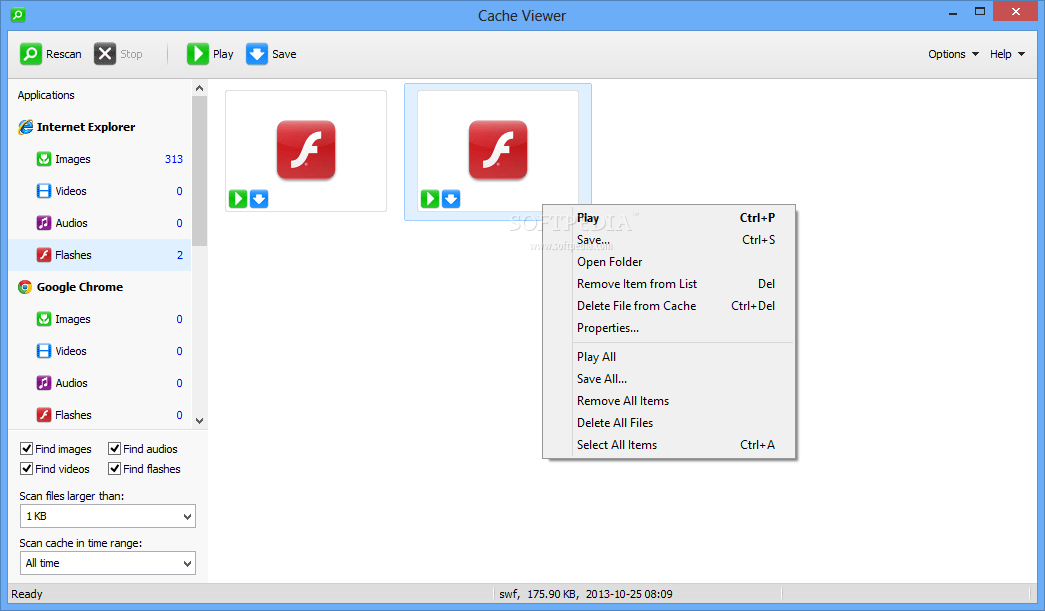Open the Scan cache time range dropdown
1045x611 pixels.
point(107,563)
